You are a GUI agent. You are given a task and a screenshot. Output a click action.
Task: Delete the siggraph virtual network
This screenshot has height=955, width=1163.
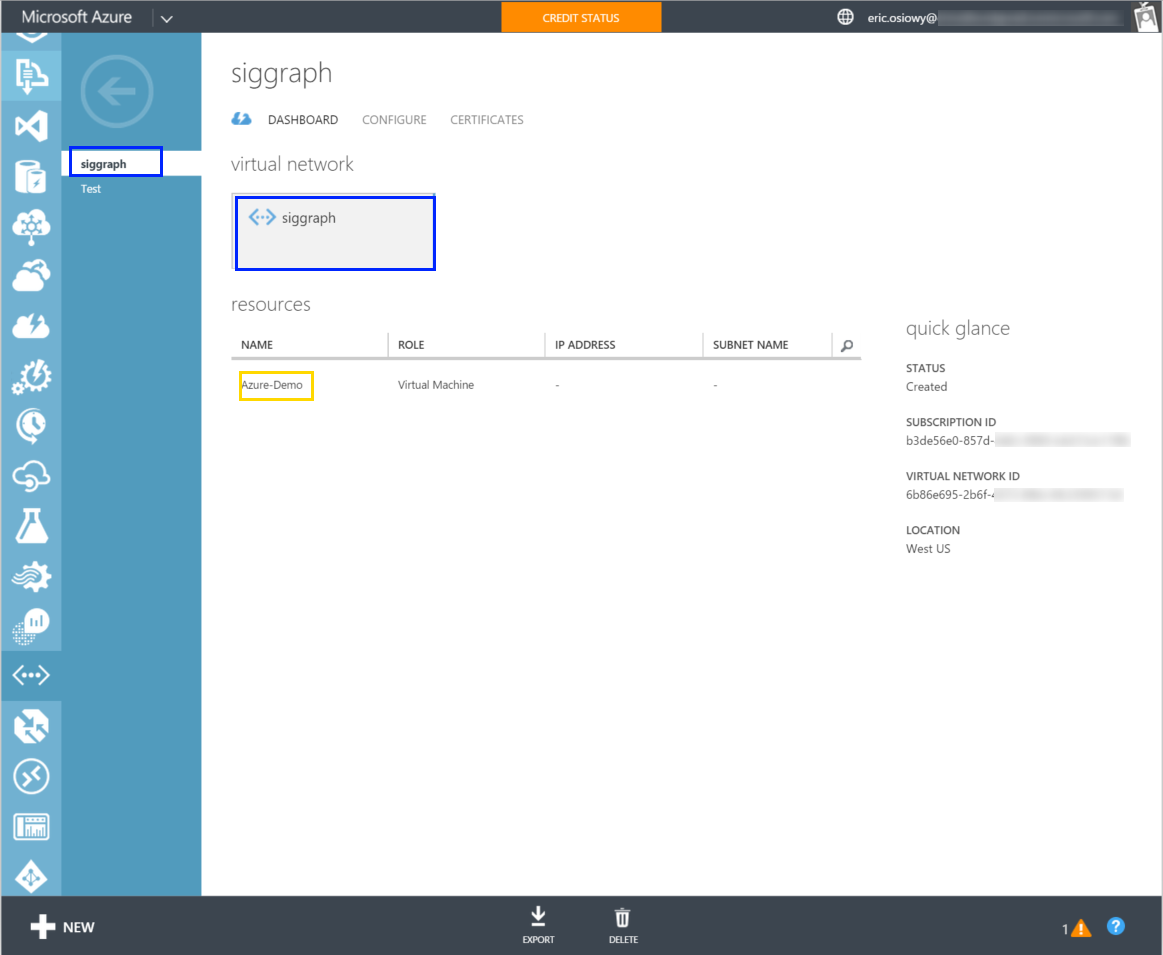(623, 925)
